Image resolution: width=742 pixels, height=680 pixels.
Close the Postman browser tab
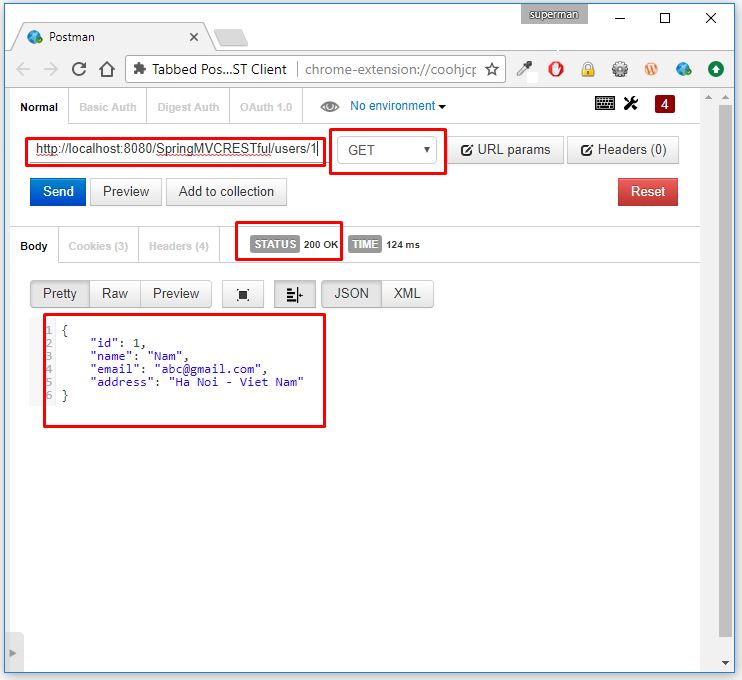click(194, 37)
